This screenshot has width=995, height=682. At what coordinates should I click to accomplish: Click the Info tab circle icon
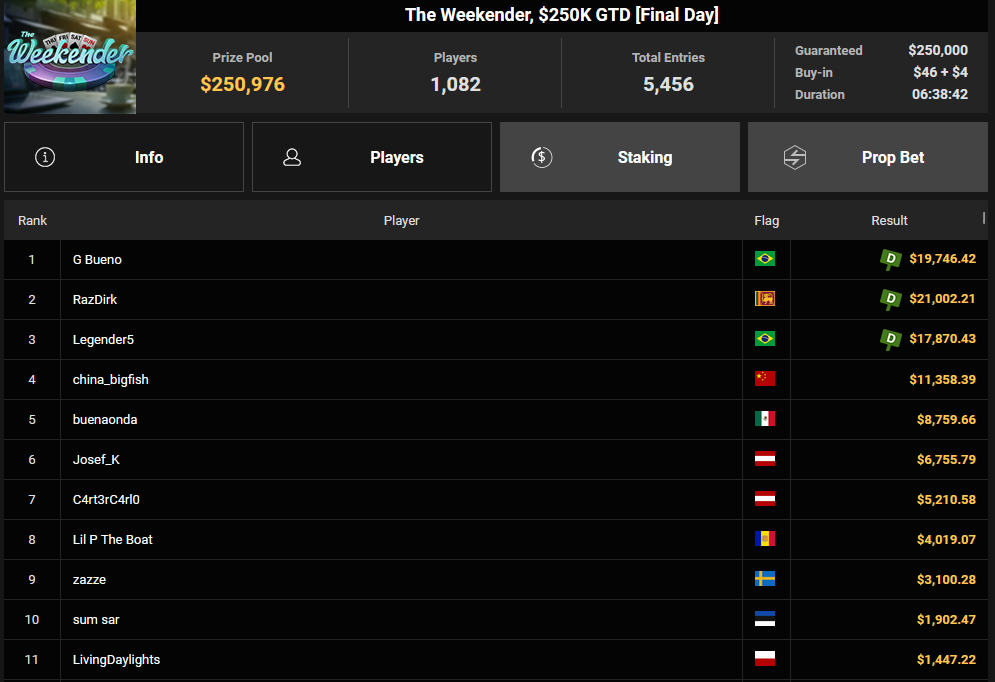(45, 157)
